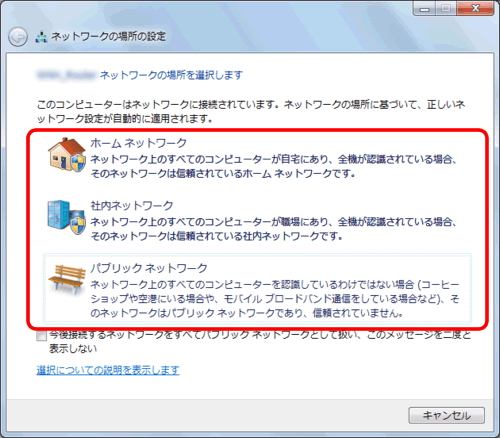Click the disabled maximize button
This screenshot has height=438, width=500.
click(x=446, y=8)
